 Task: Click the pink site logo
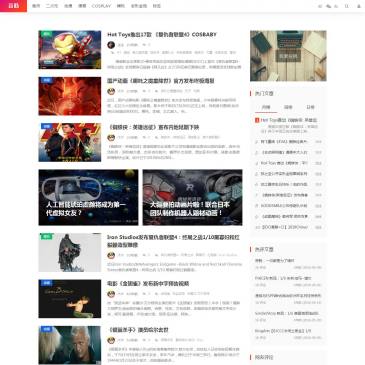[x=13, y=6]
